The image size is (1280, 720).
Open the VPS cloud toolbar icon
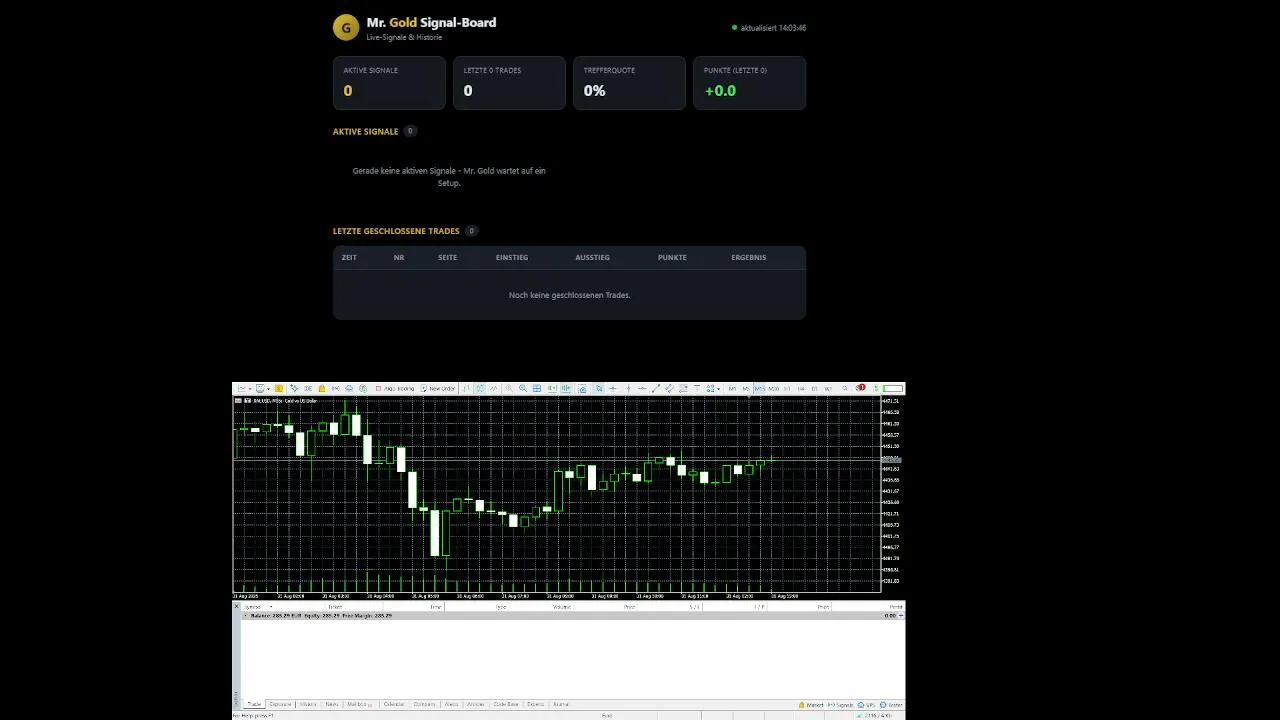coord(349,388)
